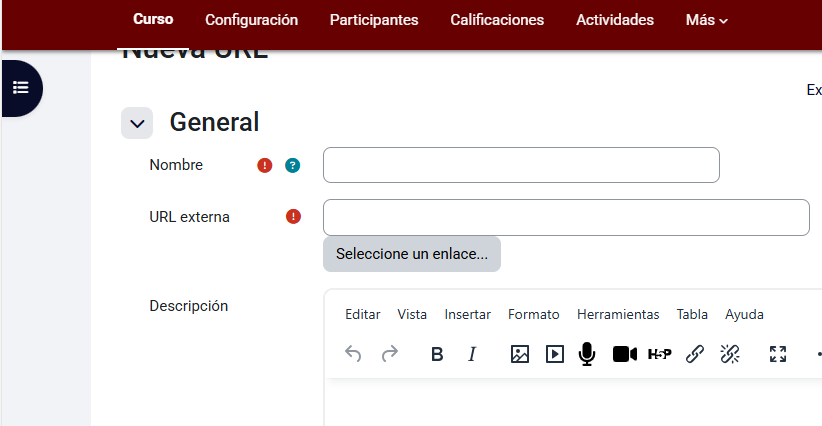Image resolution: width=822 pixels, height=426 pixels.
Task: Collapse the General section chevron
Action: tap(137, 123)
